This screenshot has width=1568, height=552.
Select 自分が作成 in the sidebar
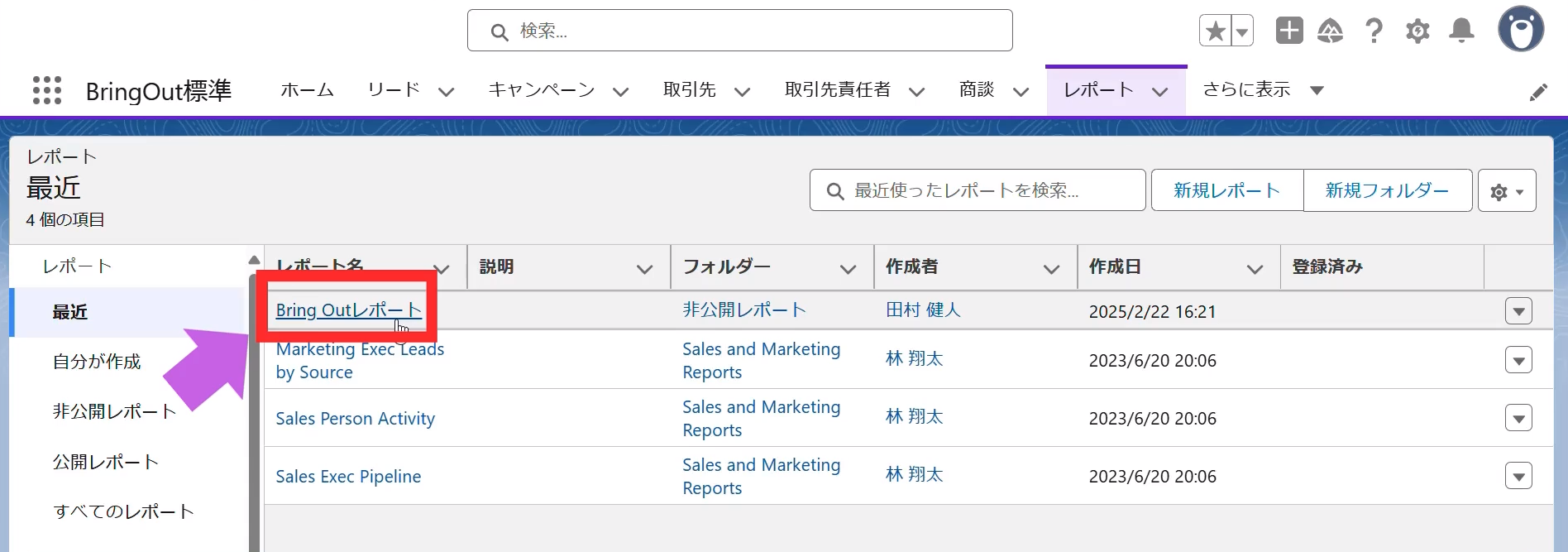tap(97, 362)
